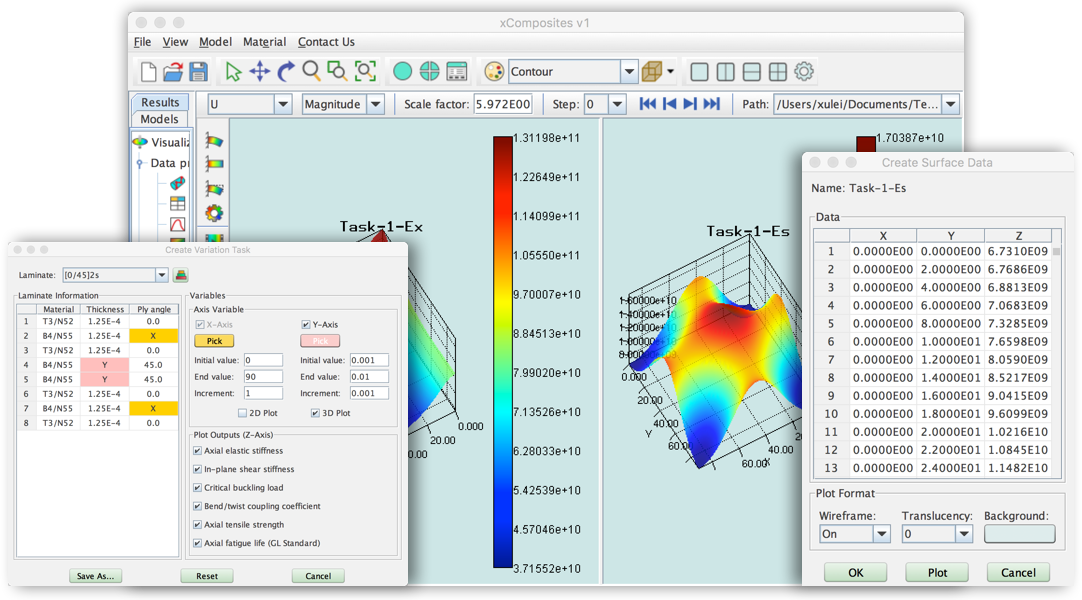Click the settings gear in toolbar
Image resolution: width=1082 pixels, height=600 pixels.
804,71
